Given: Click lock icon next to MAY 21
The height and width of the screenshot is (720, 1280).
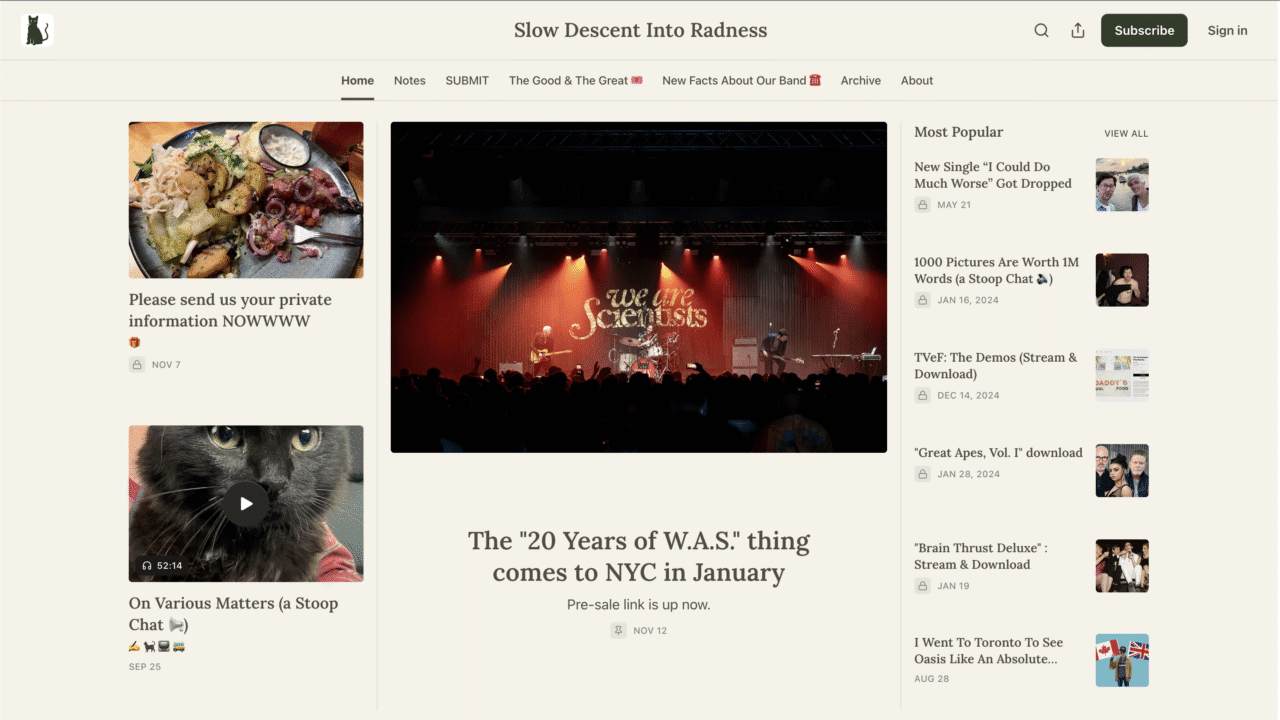Looking at the screenshot, I should (923, 205).
